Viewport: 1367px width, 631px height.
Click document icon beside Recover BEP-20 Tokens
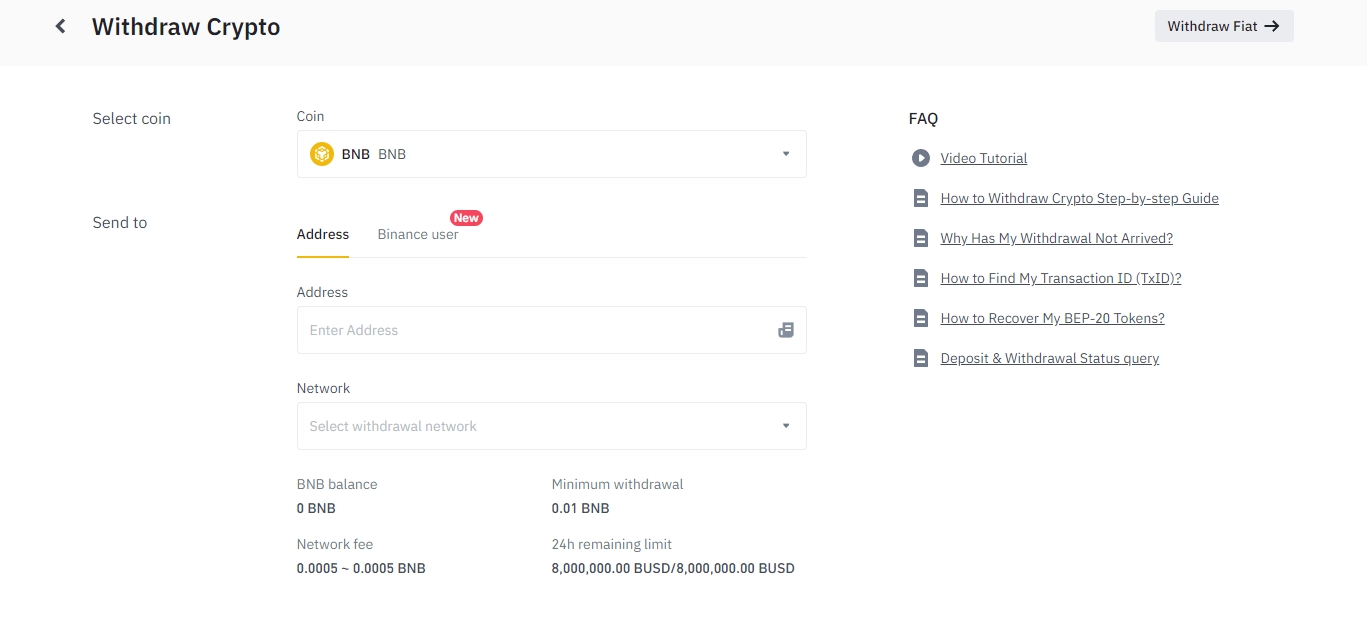(920, 318)
